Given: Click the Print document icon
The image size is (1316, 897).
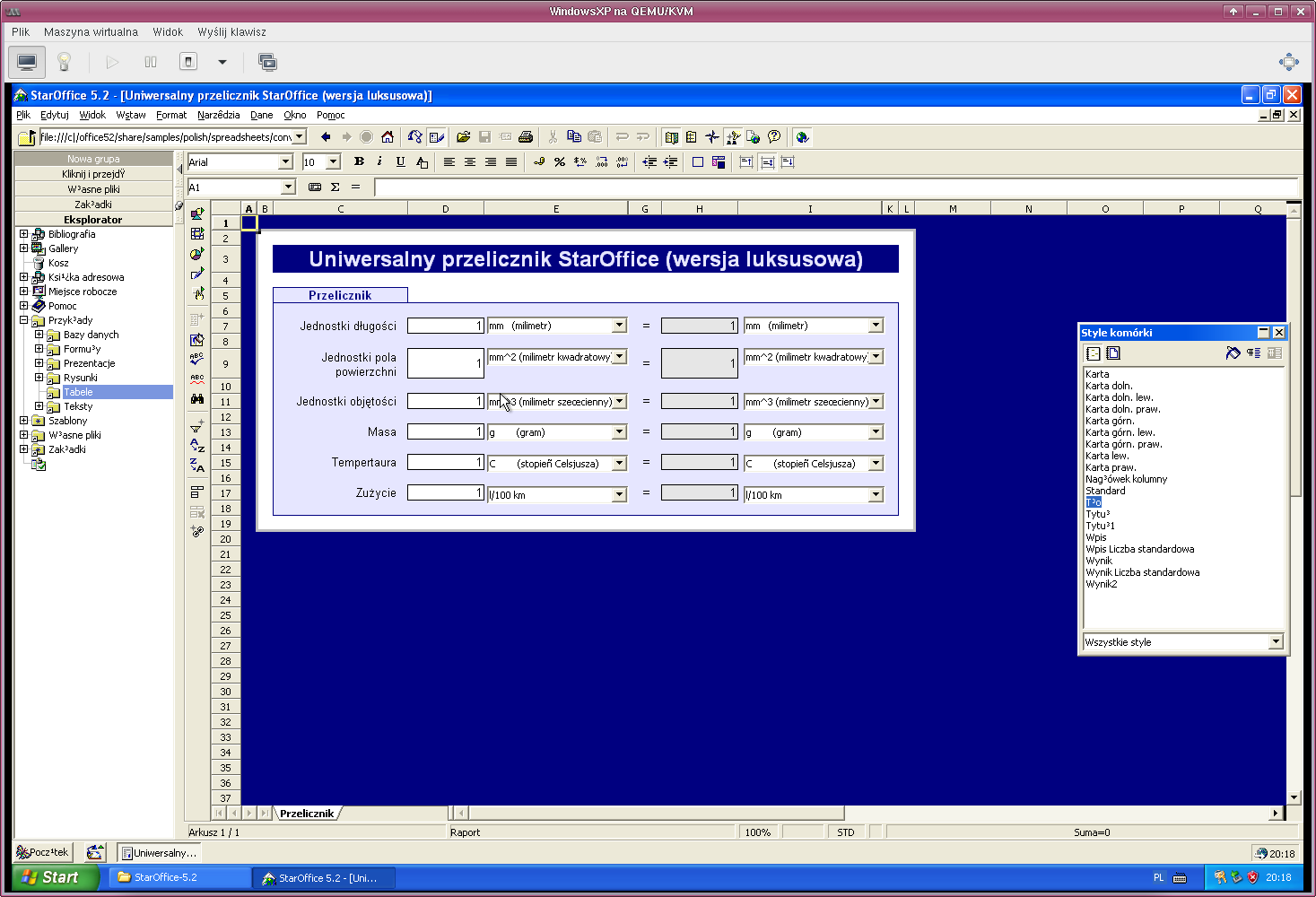Looking at the screenshot, I should click(527, 137).
